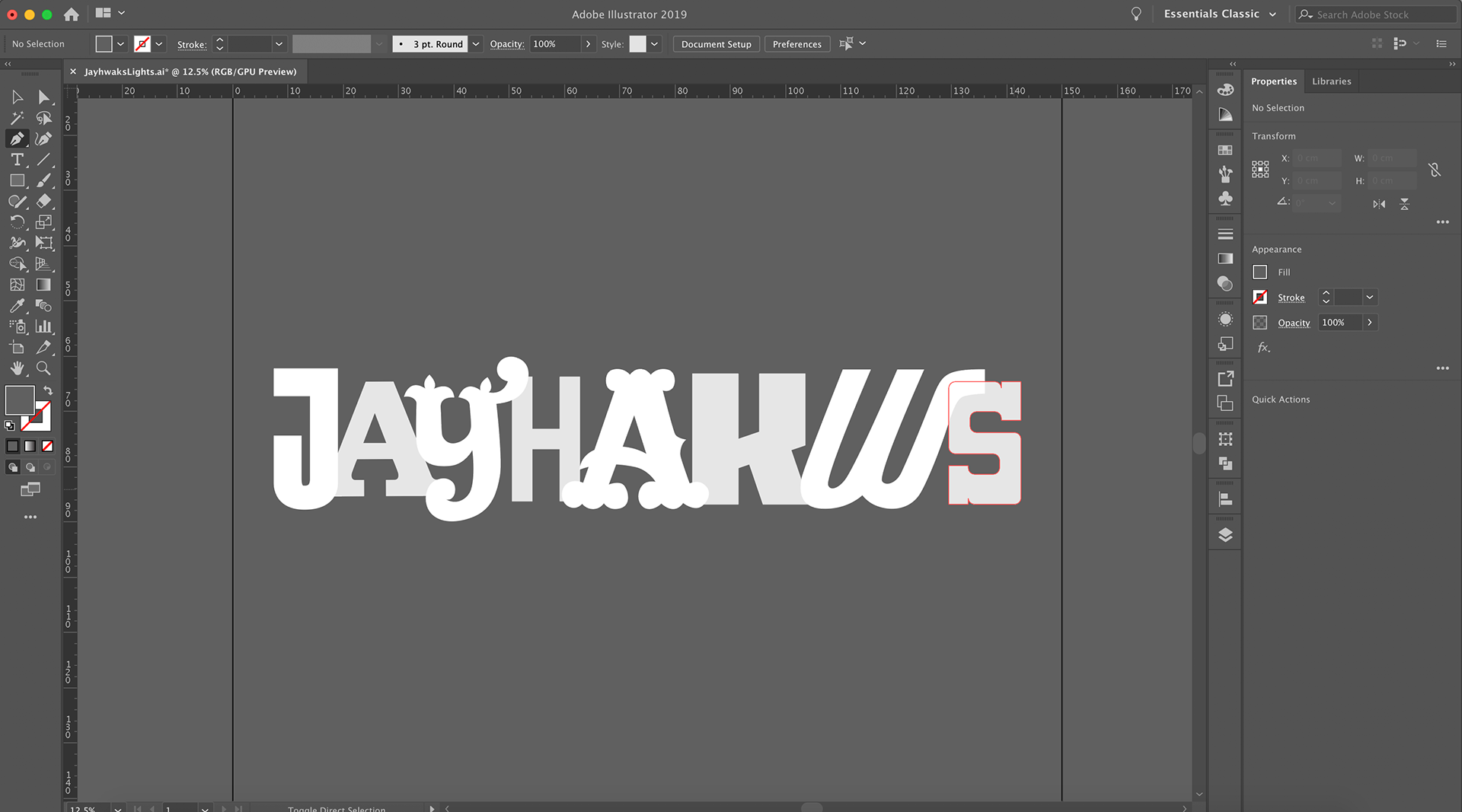
Task: Select the Shape Builder tool
Action: [18, 263]
